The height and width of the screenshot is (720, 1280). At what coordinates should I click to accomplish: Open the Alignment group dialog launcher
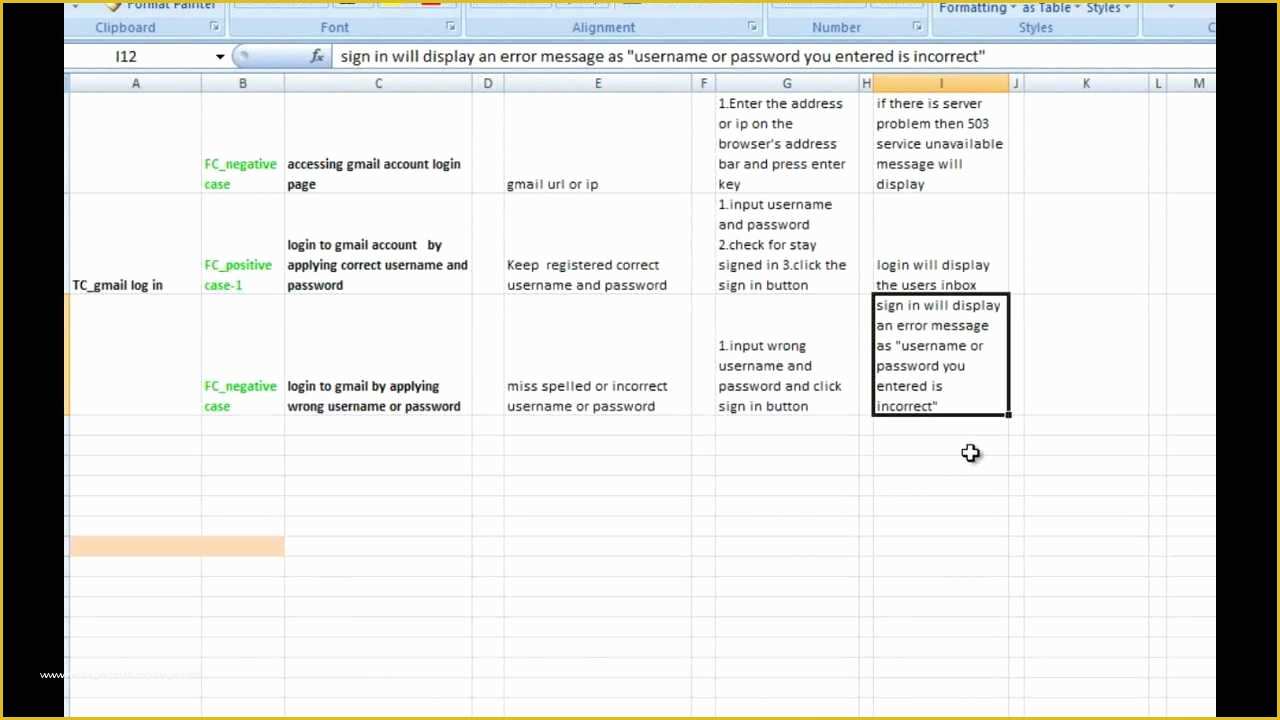[752, 27]
